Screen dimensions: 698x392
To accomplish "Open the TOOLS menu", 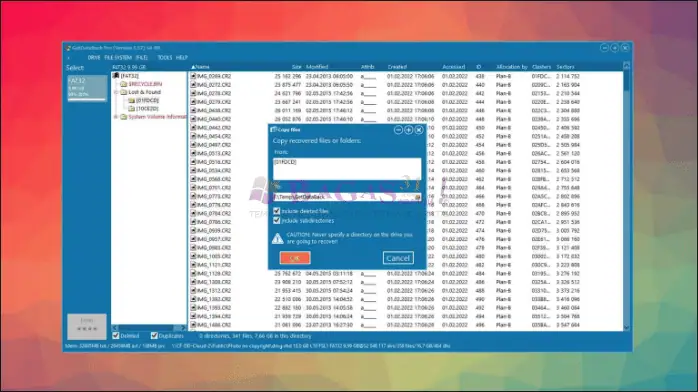I will 164,58.
